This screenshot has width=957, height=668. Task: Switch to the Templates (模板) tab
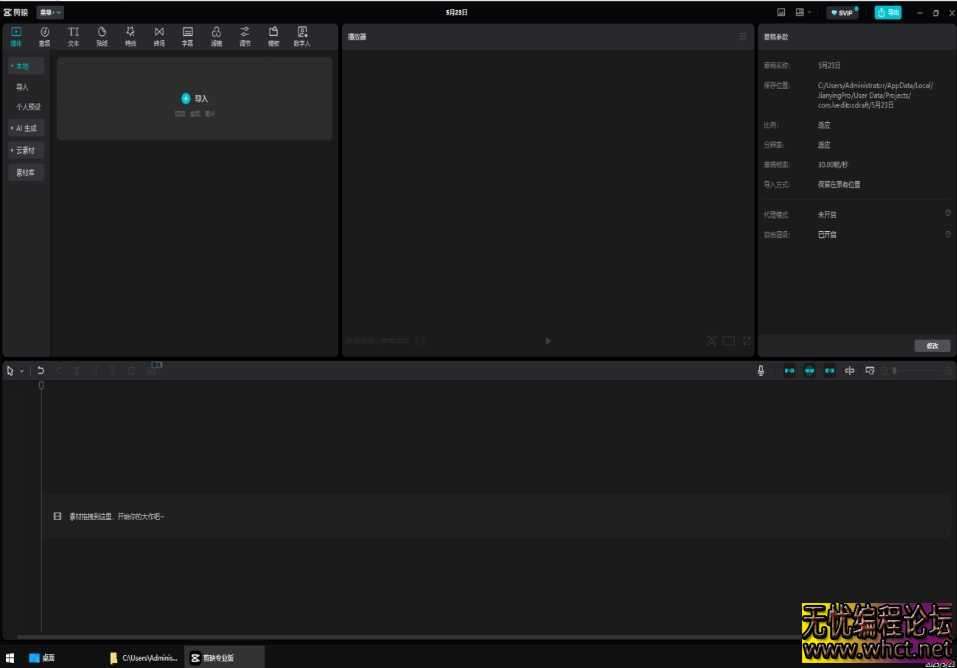[x=273, y=36]
